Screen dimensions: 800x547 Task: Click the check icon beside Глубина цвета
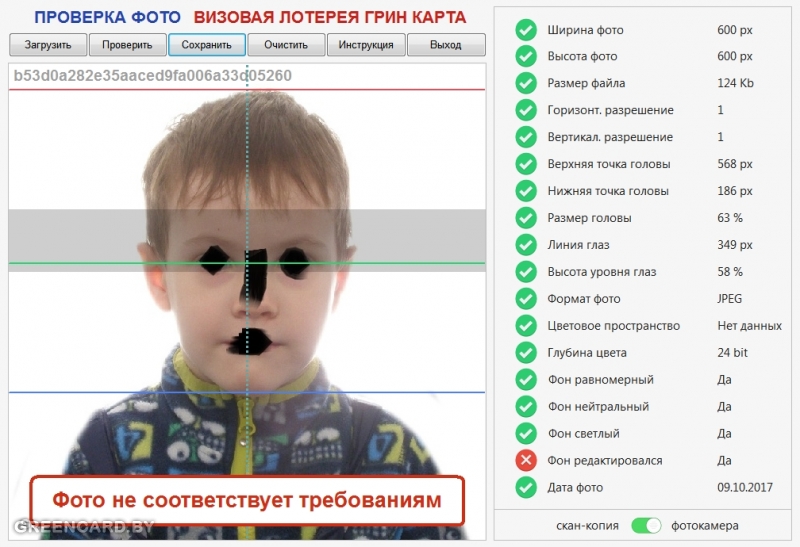[526, 353]
